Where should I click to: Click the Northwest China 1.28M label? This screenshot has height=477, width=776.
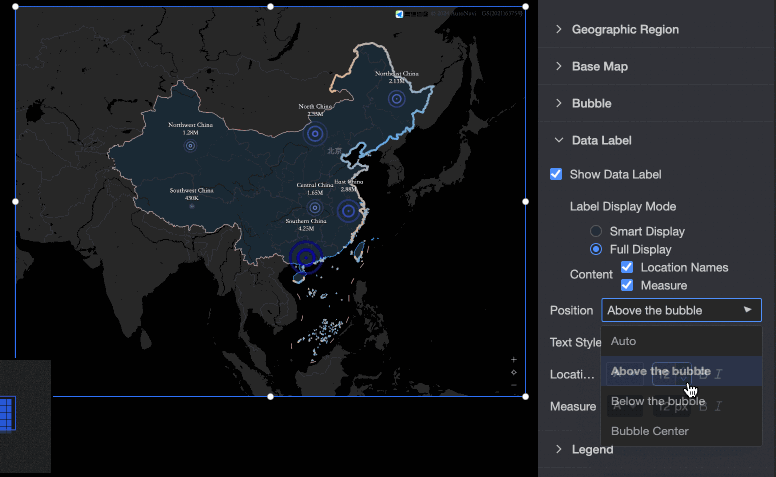coord(190,129)
